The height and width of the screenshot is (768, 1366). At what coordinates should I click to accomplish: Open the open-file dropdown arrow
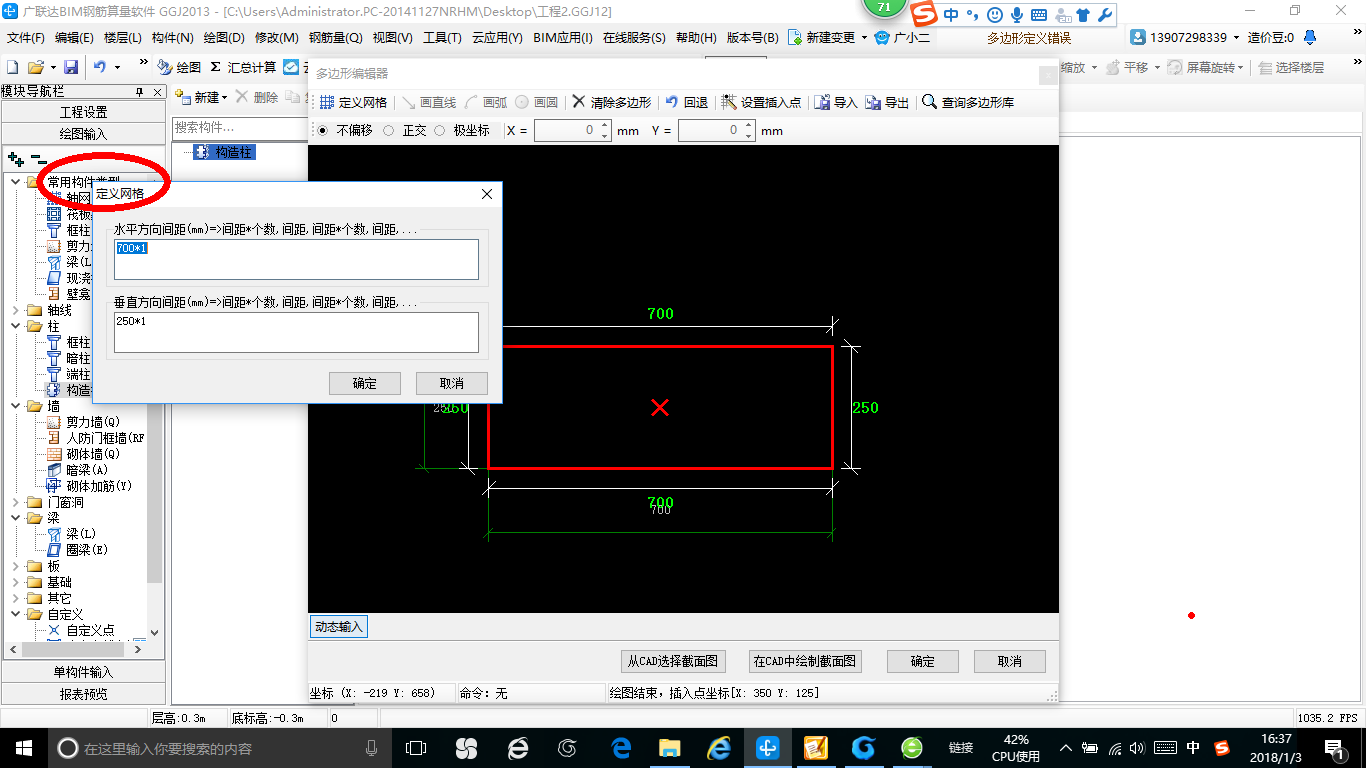[x=51, y=67]
